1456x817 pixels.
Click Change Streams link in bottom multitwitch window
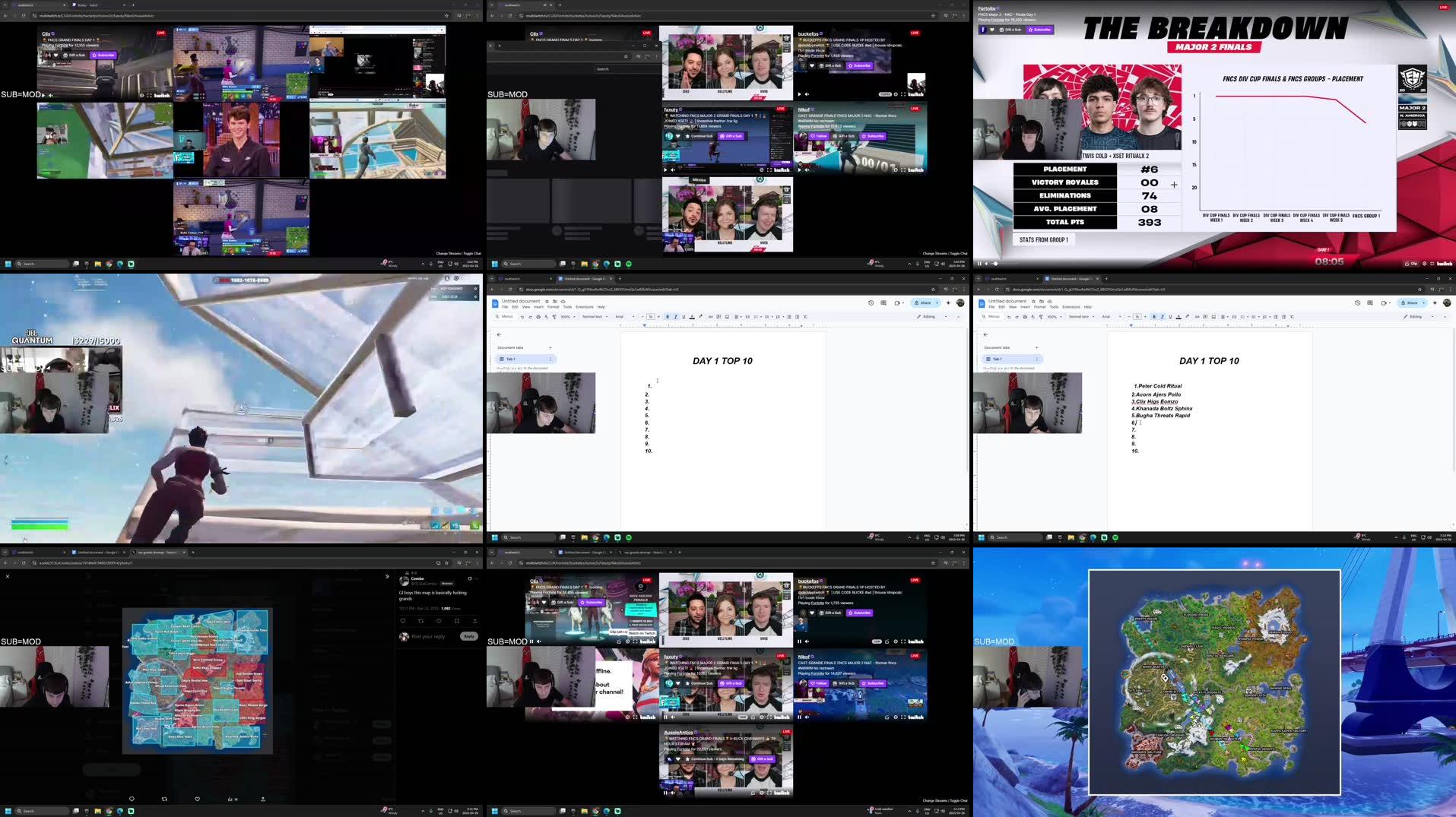click(x=935, y=800)
